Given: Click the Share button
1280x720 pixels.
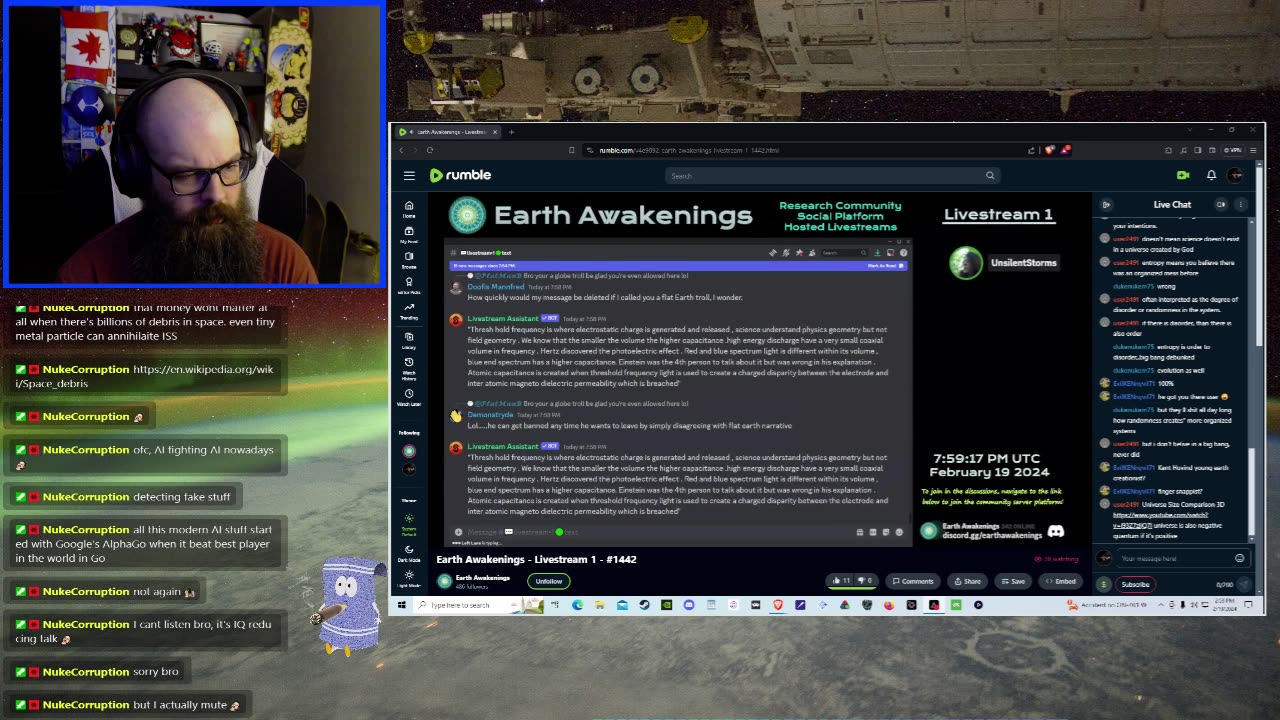Looking at the screenshot, I should click(968, 581).
